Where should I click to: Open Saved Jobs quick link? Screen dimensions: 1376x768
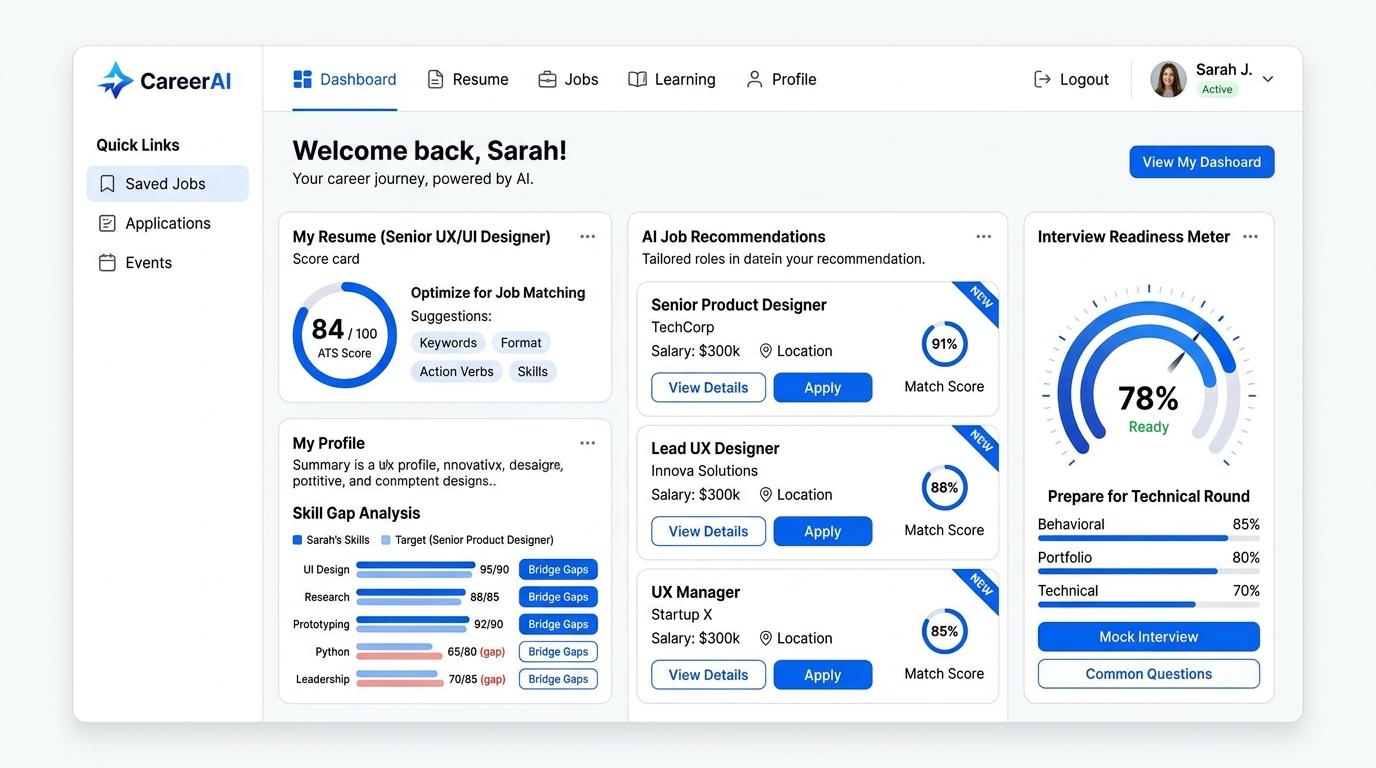(x=168, y=184)
